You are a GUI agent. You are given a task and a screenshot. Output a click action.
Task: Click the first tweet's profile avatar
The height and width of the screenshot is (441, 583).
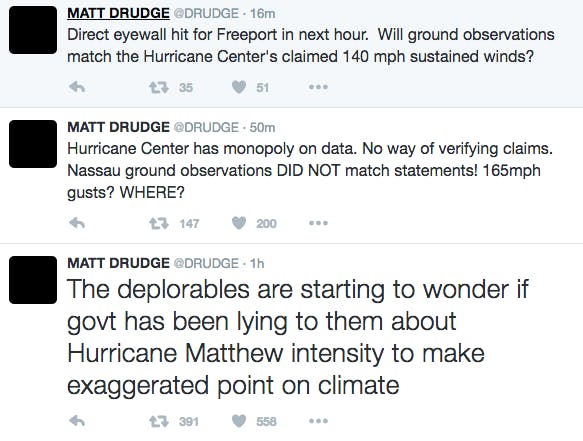[33, 30]
